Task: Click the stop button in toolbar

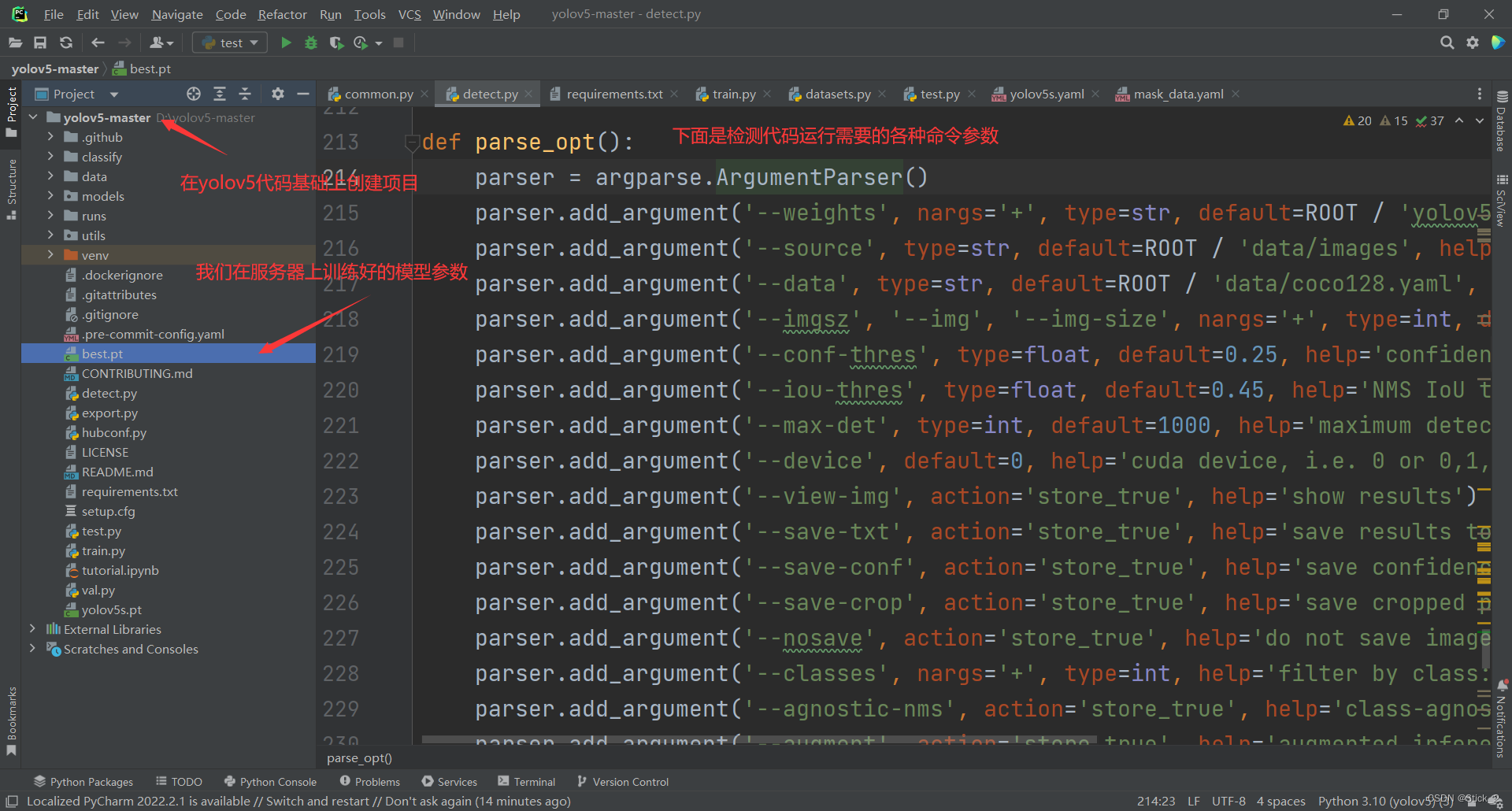Action: pos(398,43)
